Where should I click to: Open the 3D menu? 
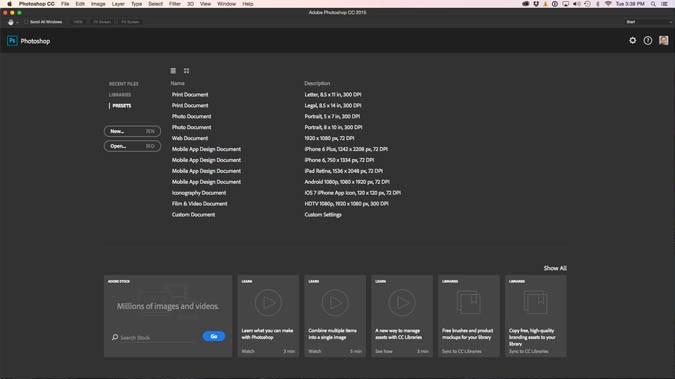190,4
